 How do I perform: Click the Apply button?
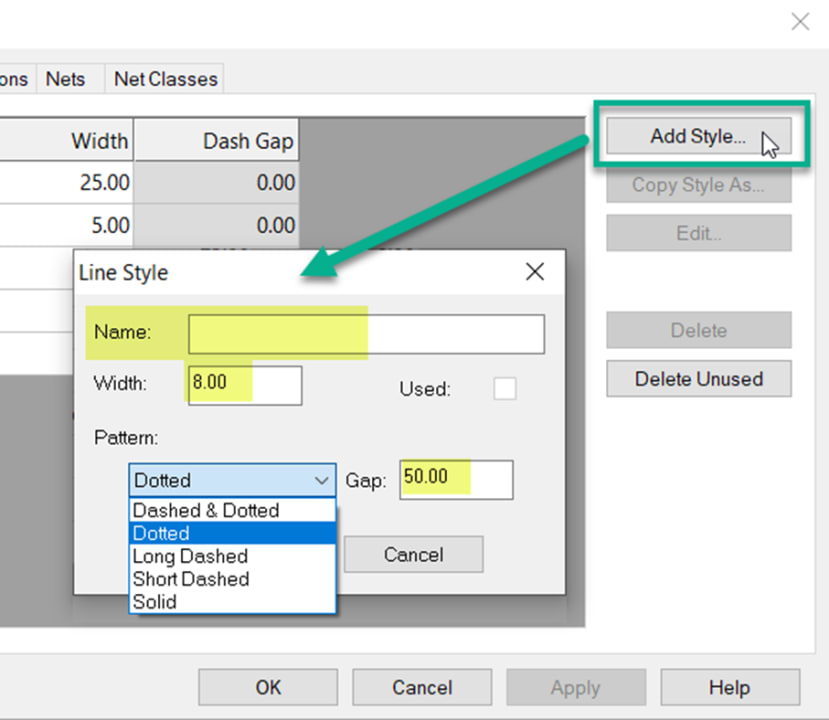pos(575,687)
